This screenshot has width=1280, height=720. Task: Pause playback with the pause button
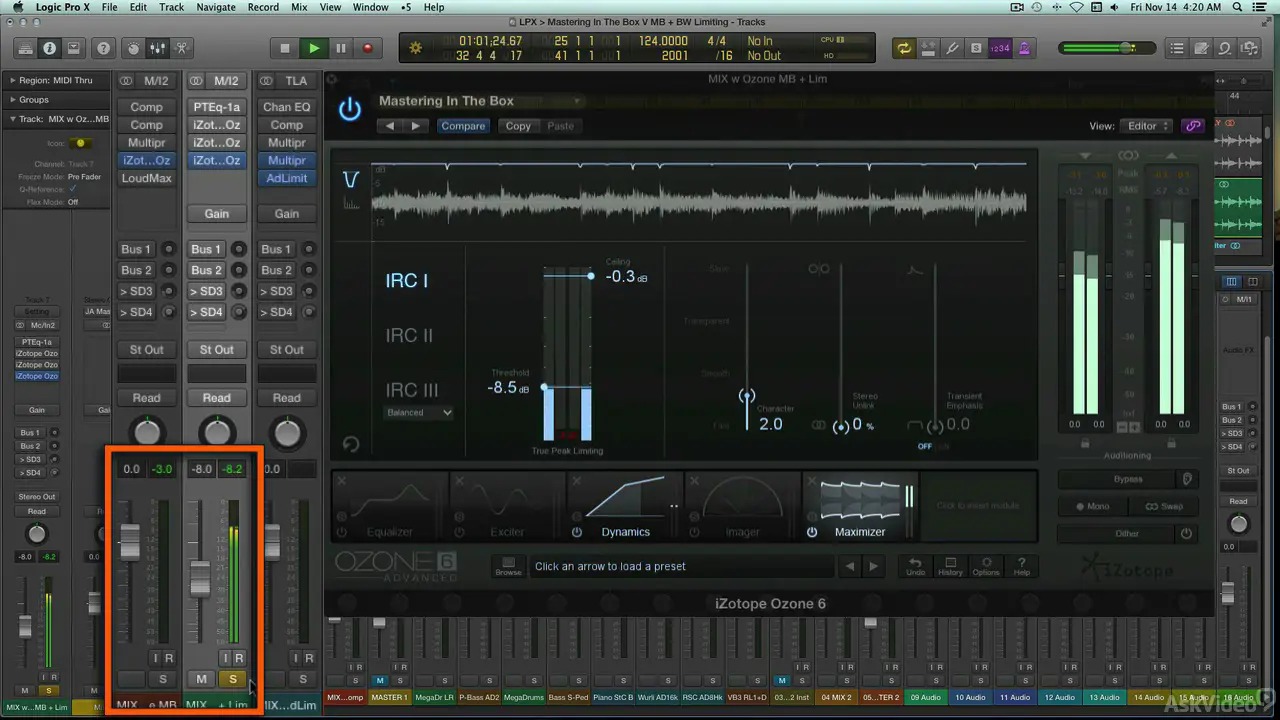pyautogui.click(x=340, y=48)
